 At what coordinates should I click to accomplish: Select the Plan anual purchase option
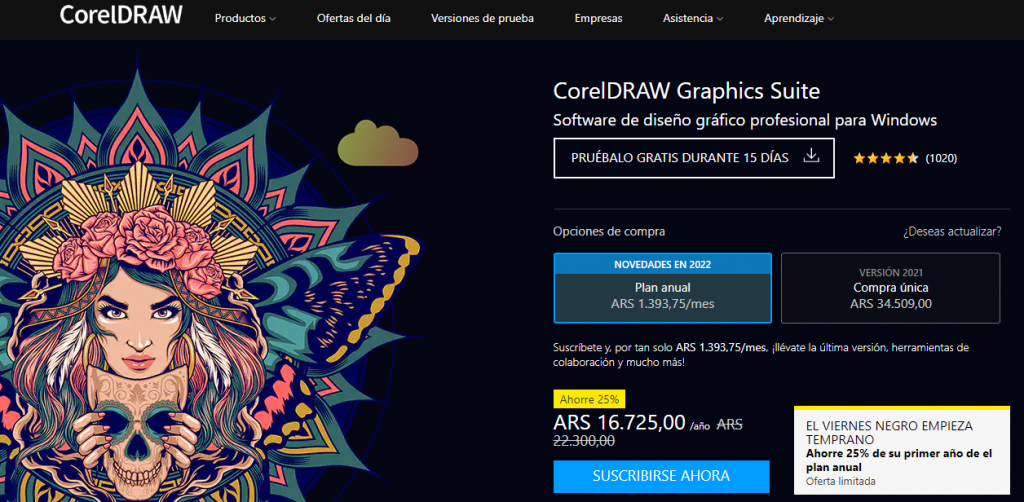(662, 288)
